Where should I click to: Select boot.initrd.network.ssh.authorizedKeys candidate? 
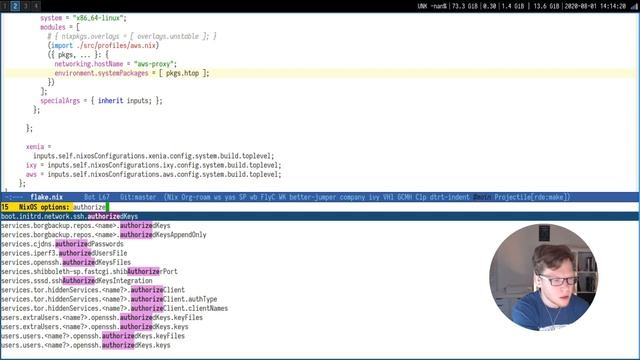tap(320, 216)
